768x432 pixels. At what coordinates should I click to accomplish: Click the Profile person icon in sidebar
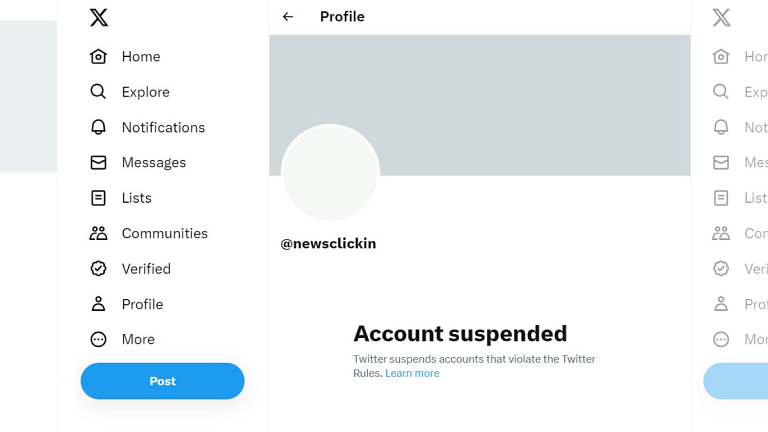(98, 304)
